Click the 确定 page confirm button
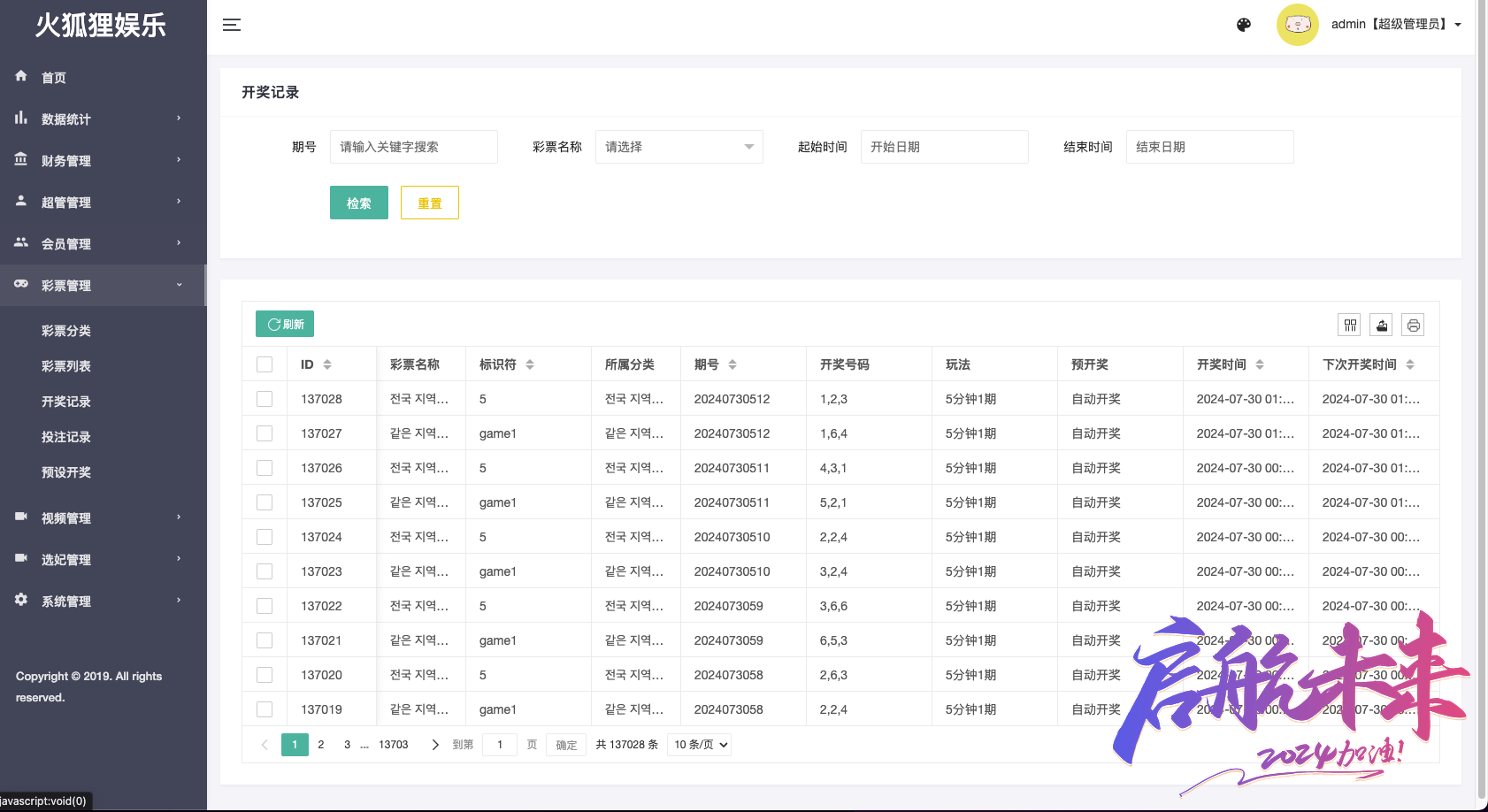The image size is (1488, 812). (x=566, y=745)
